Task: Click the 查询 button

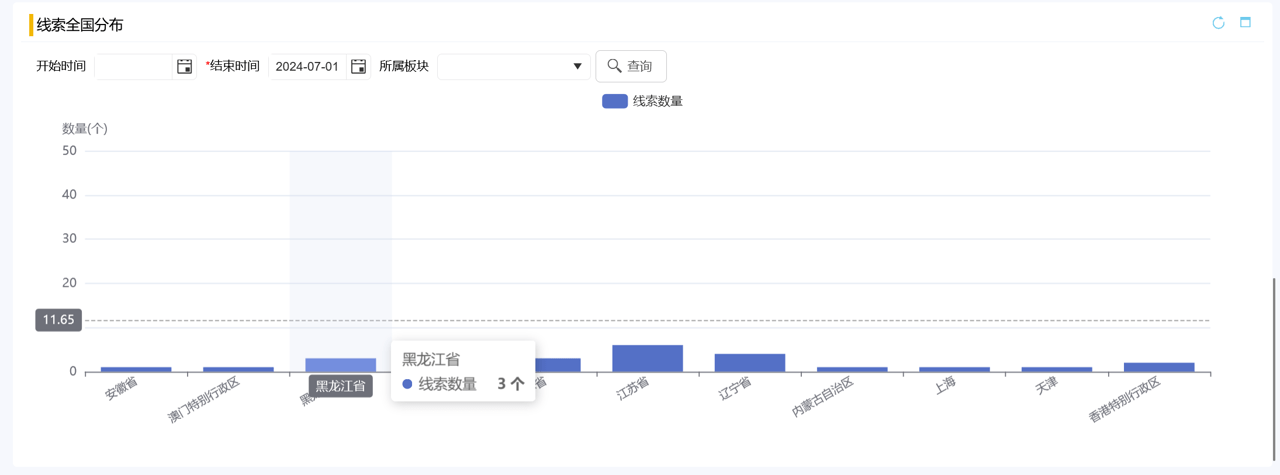Action: click(x=631, y=66)
